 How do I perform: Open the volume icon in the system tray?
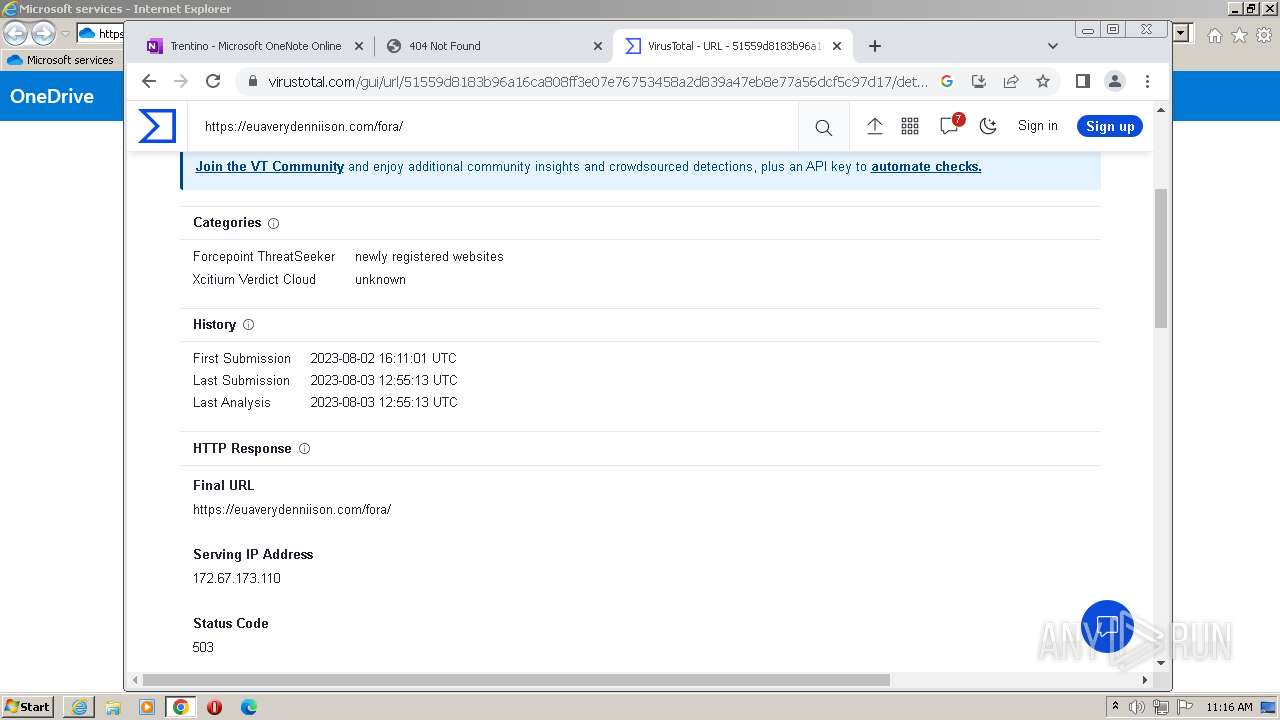[1137, 707]
